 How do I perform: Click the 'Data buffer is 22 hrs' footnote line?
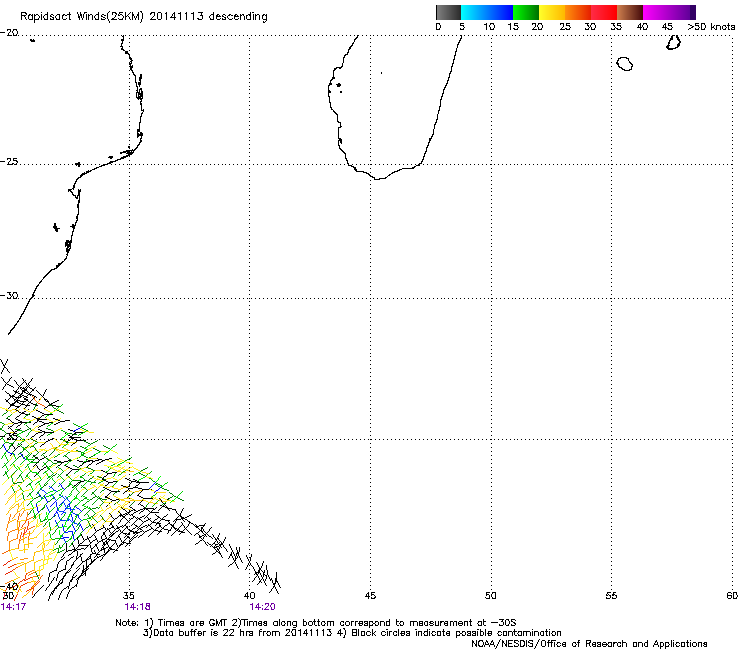point(352,633)
